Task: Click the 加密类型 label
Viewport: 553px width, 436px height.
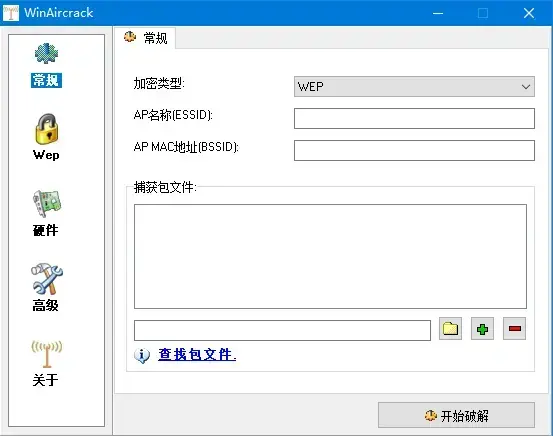Action: tap(159, 84)
